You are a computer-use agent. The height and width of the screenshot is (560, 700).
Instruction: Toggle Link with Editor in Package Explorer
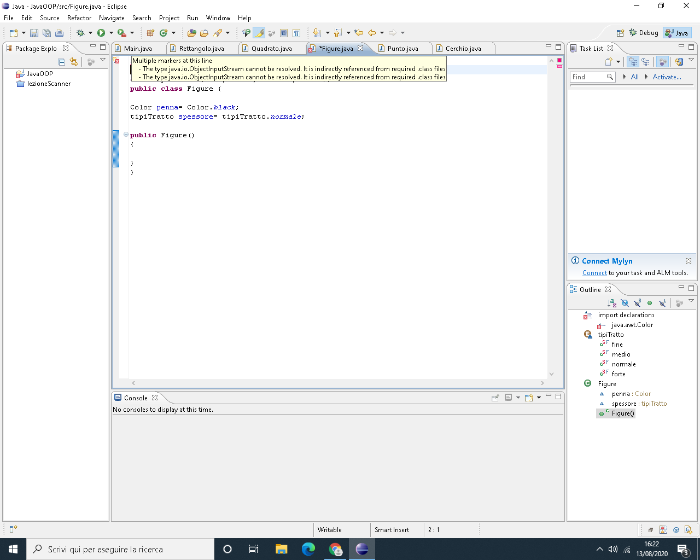tap(74, 62)
